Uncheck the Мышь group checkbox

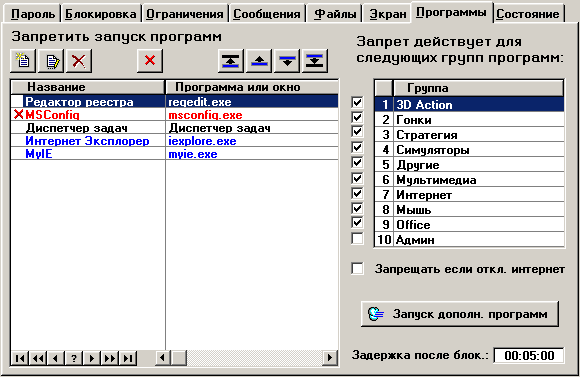pyautogui.click(x=357, y=208)
